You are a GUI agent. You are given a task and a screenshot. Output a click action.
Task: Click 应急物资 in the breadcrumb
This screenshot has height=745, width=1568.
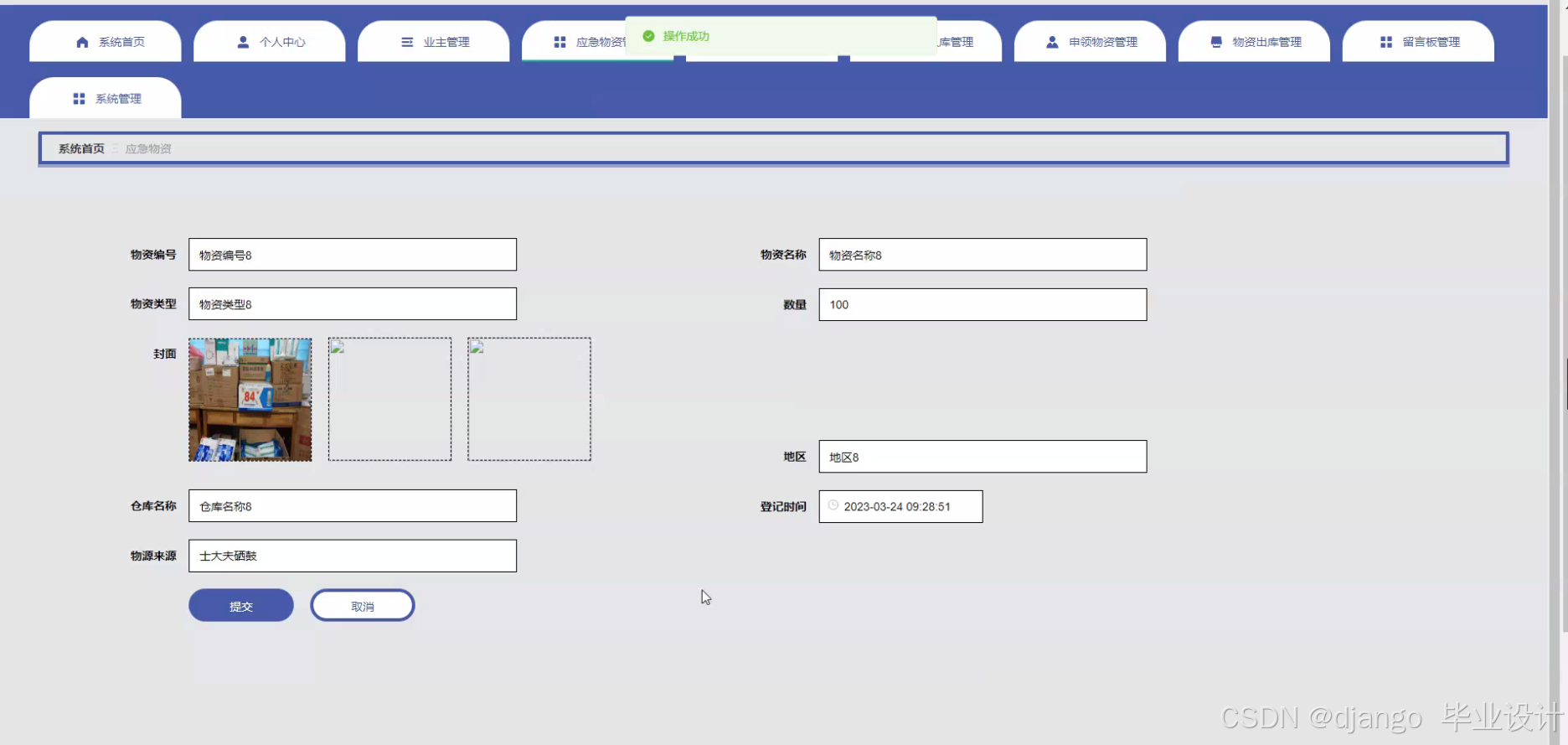click(x=148, y=148)
